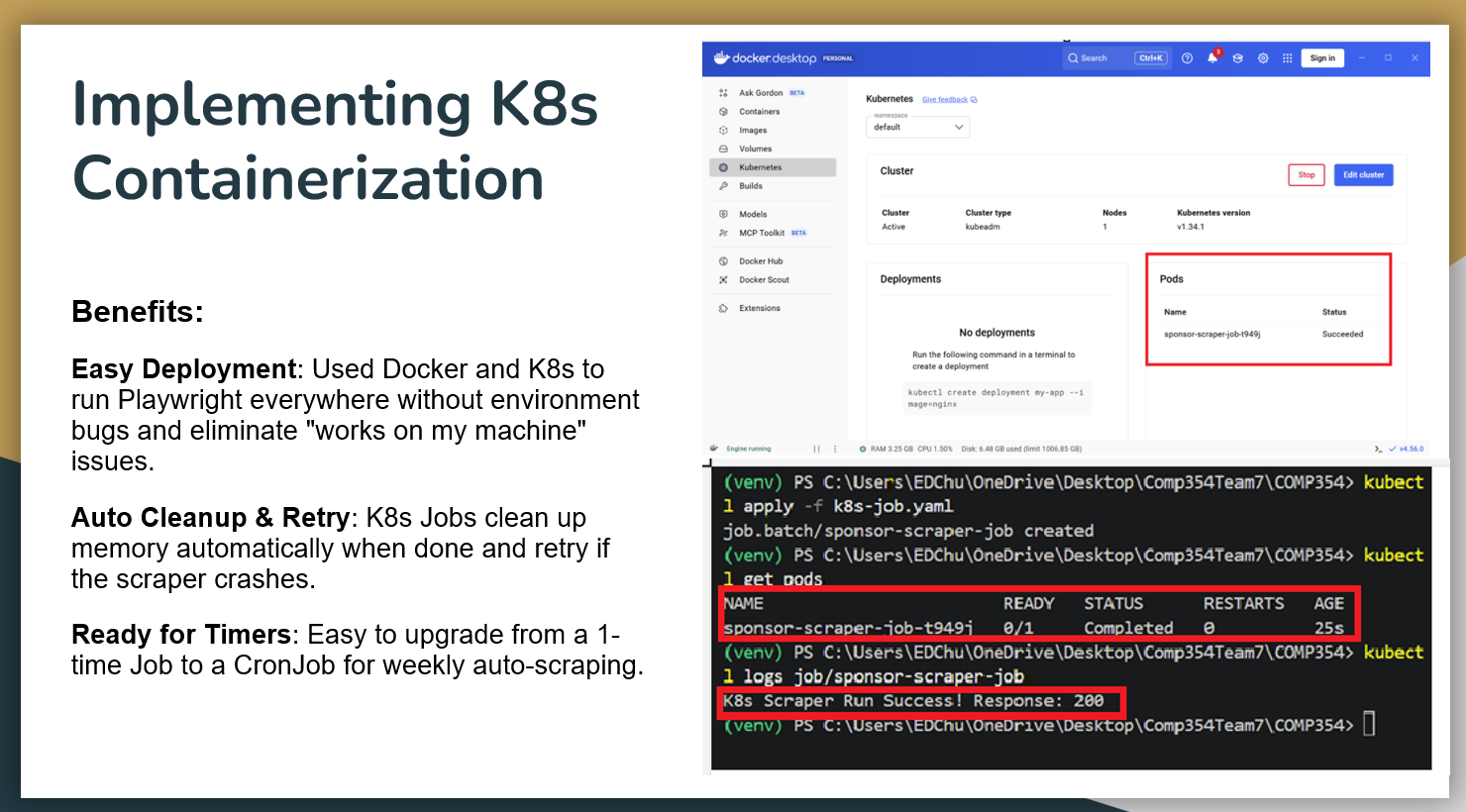Image resolution: width=1466 pixels, height=812 pixels.
Task: Click the Ask Gordon sidebar icon
Action: 723,93
